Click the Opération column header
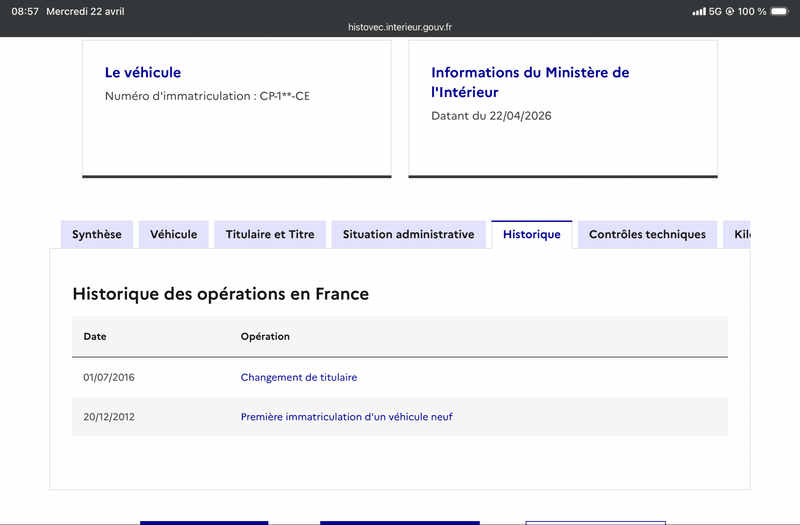 click(265, 336)
